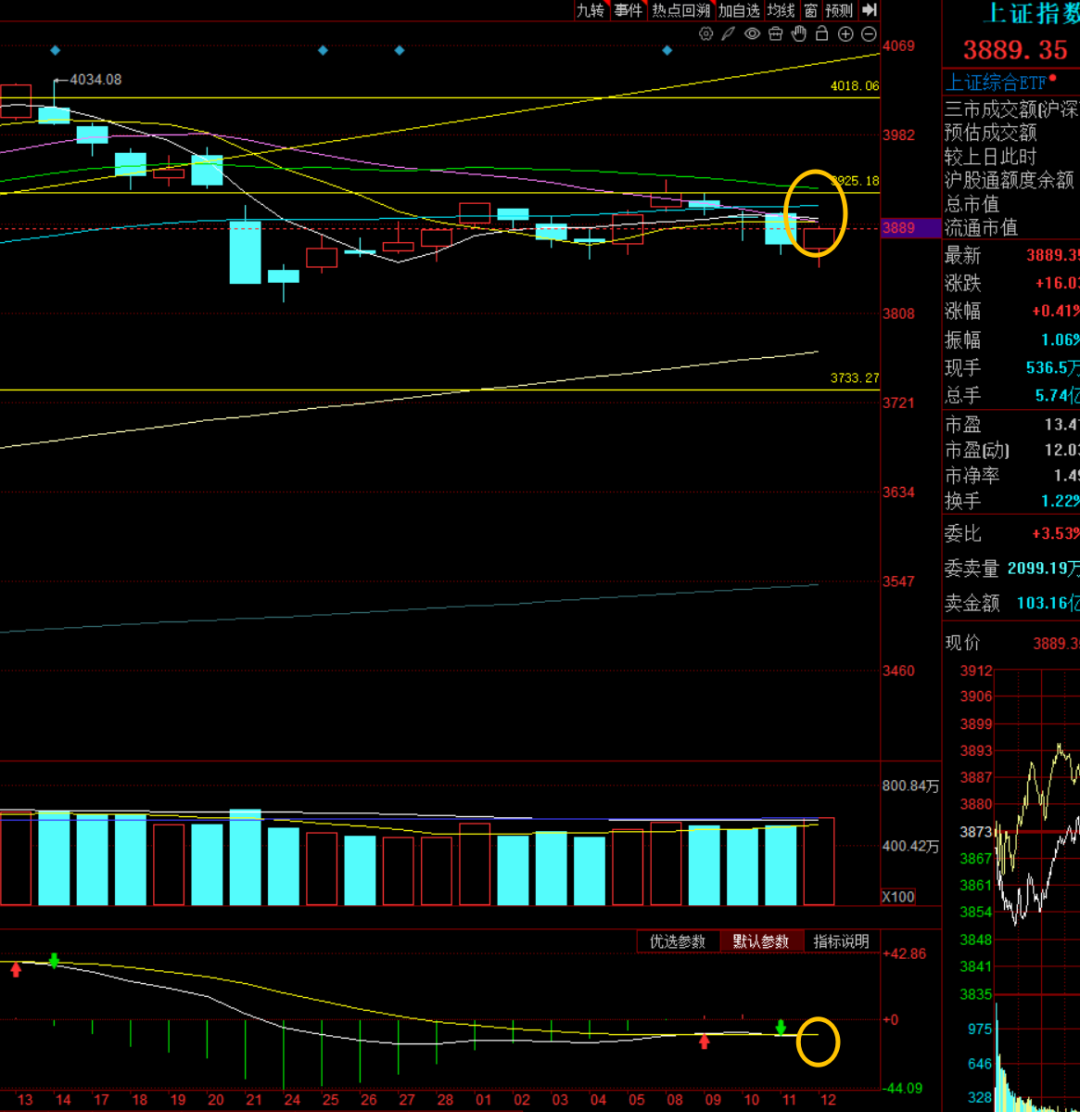Image resolution: width=1080 pixels, height=1112 pixels.
Task: Switch to 默认参数 parameters
Action: [x=761, y=942]
